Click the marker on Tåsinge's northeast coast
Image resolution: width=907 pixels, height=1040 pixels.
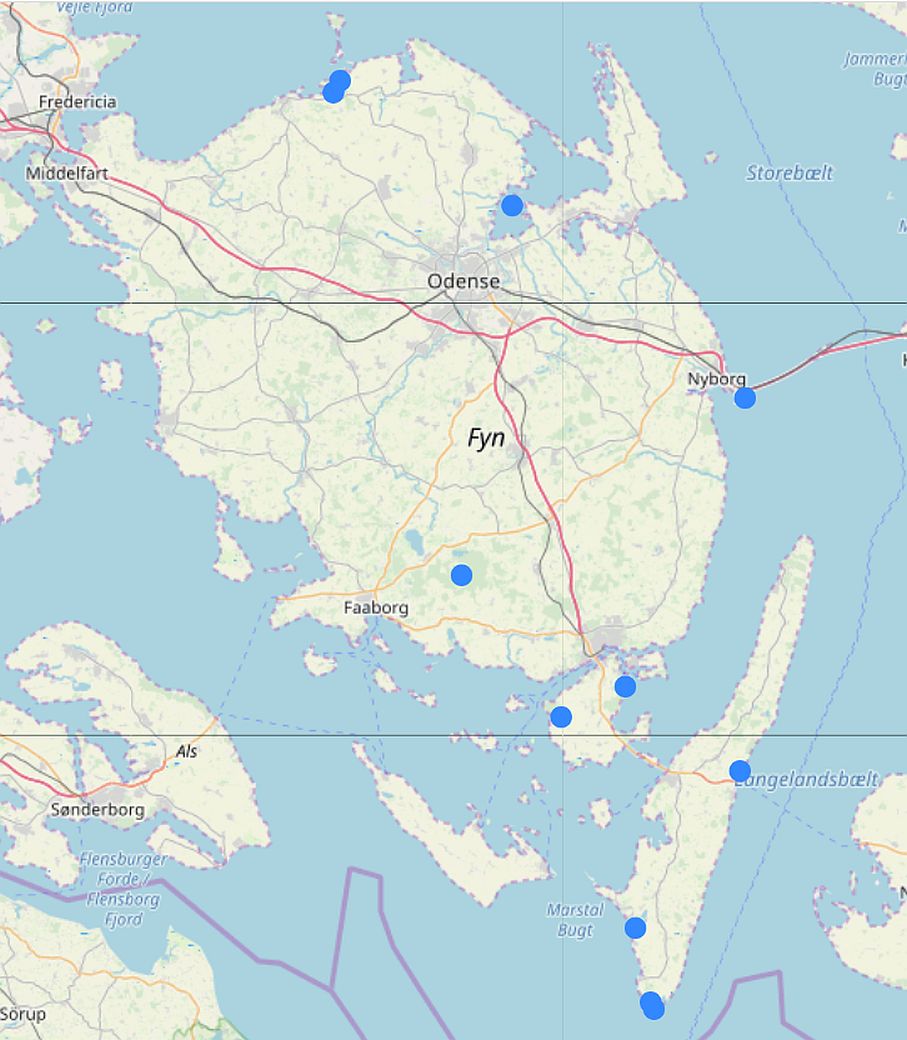point(625,686)
